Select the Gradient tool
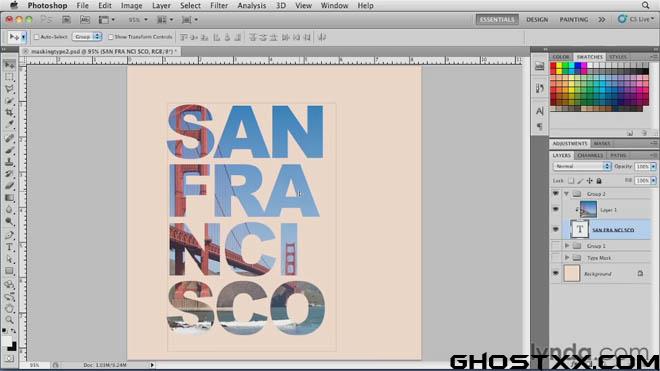The width and height of the screenshot is (660, 371). [x=9, y=198]
